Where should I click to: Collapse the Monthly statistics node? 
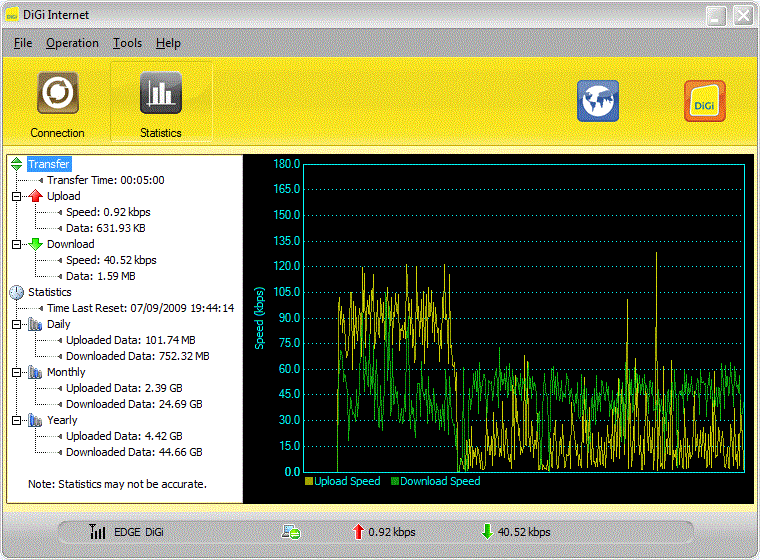click(16, 372)
